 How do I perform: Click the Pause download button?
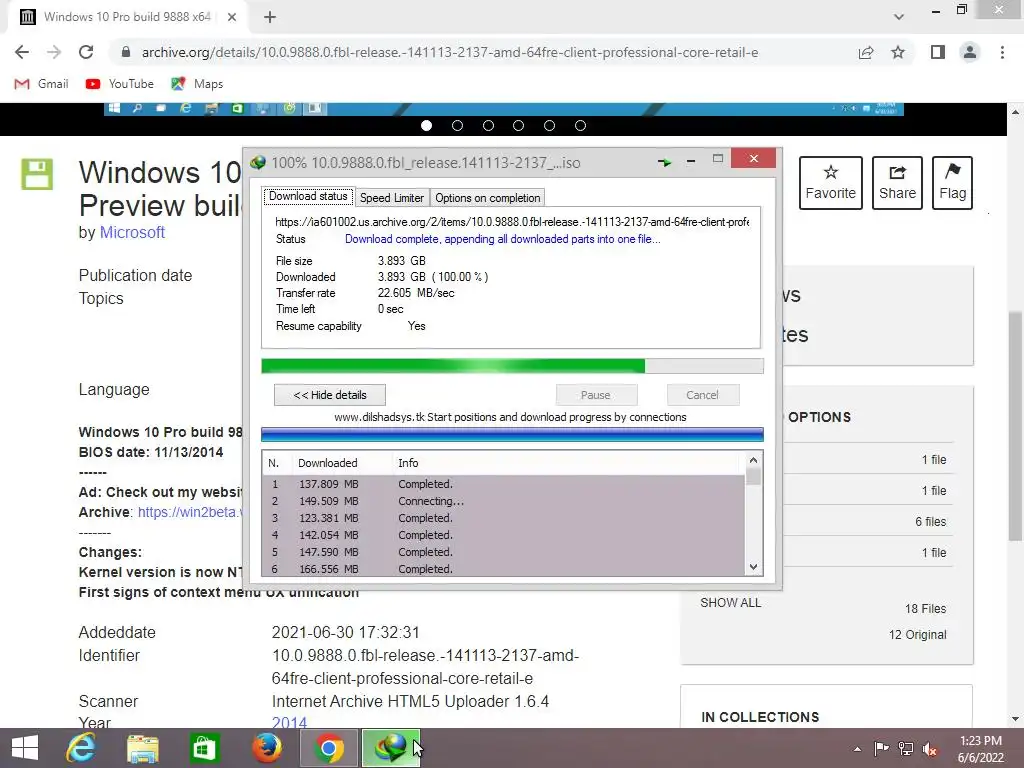click(x=596, y=395)
